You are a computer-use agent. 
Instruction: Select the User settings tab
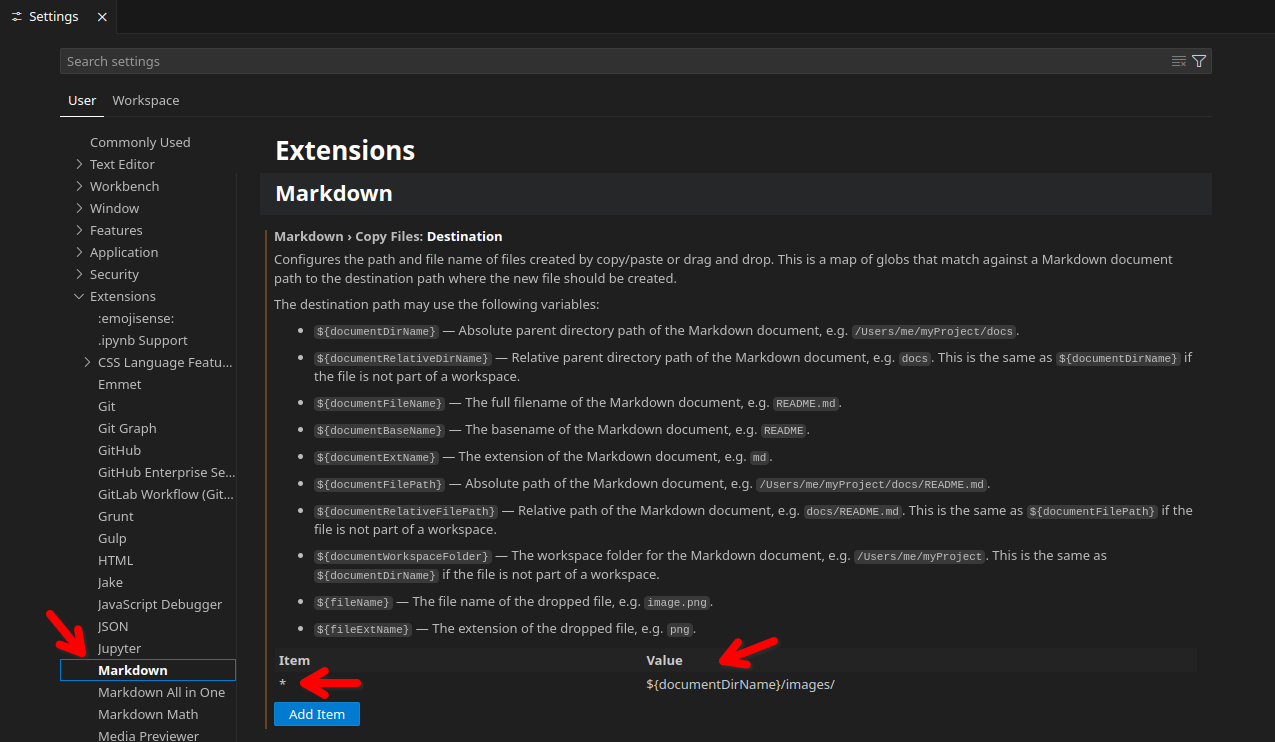pos(82,101)
